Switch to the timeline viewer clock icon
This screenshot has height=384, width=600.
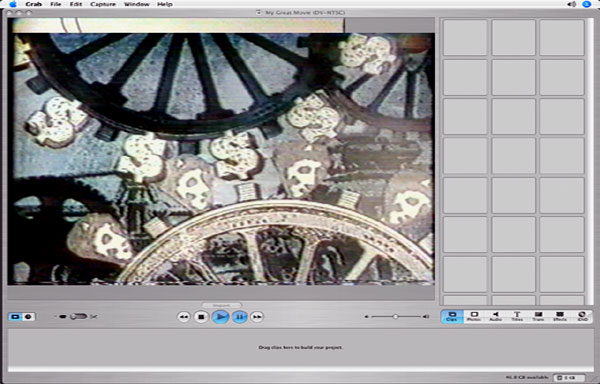tap(28, 317)
